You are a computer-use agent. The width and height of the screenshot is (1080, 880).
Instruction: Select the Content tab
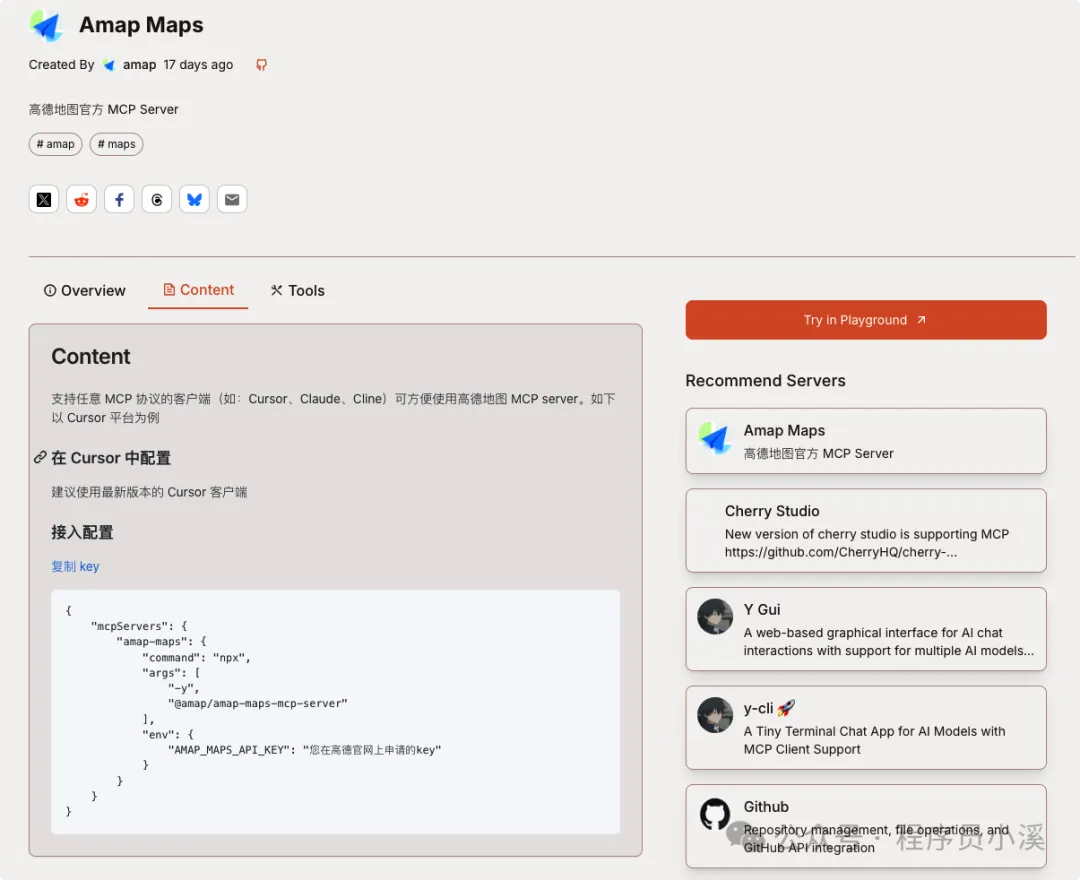(x=198, y=290)
